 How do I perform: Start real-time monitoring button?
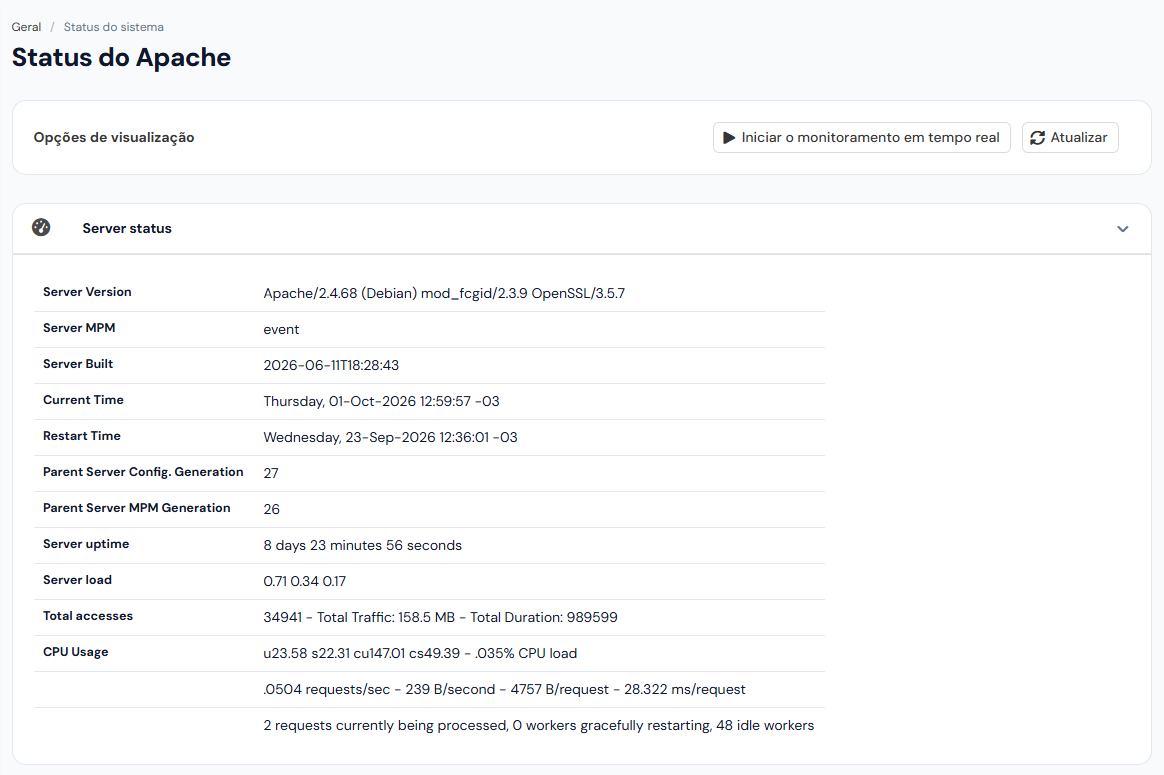[861, 137]
